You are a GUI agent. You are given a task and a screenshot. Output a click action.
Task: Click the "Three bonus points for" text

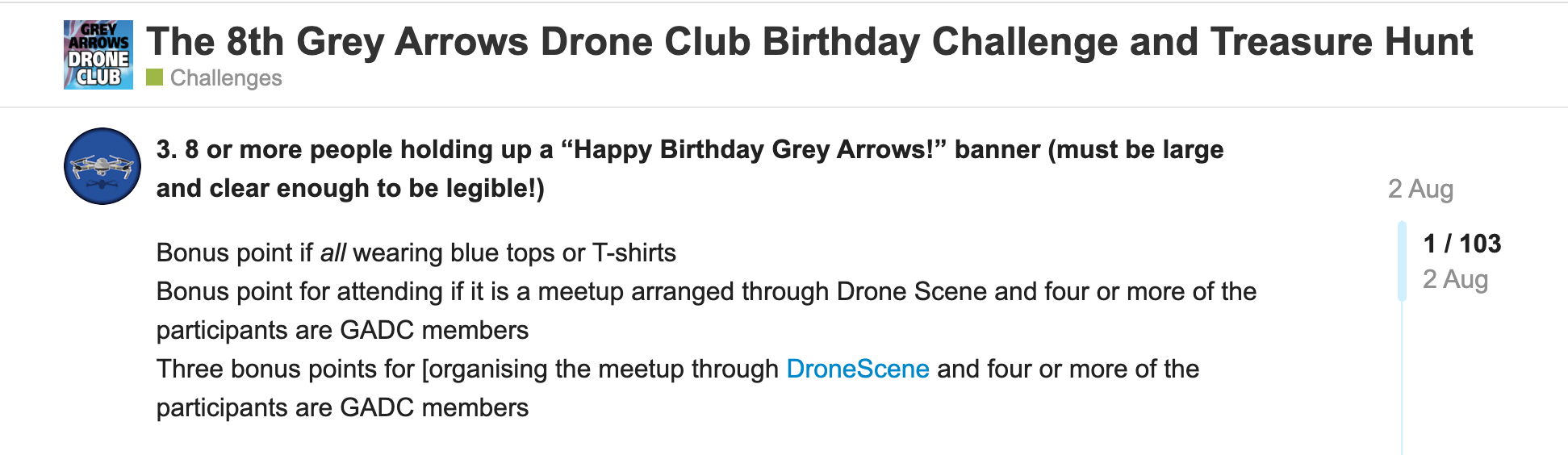pyautogui.click(x=285, y=369)
